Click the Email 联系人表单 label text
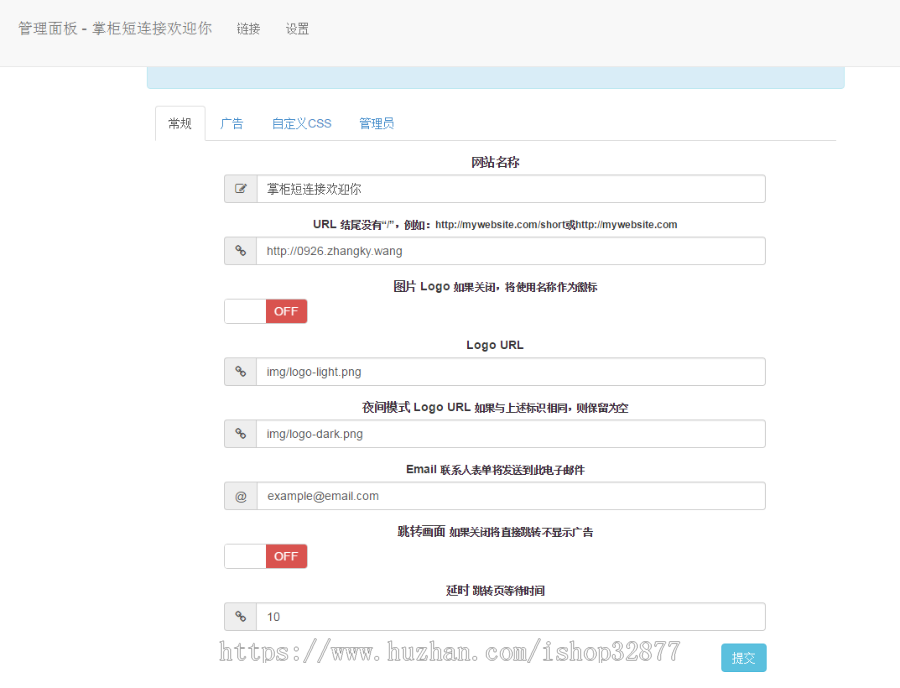The image size is (900, 688). pos(495,469)
